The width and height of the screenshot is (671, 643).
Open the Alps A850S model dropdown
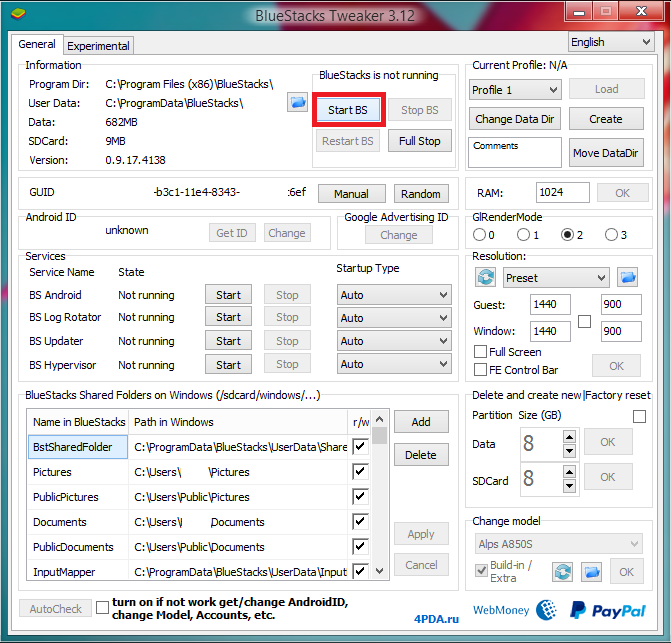coord(558,544)
